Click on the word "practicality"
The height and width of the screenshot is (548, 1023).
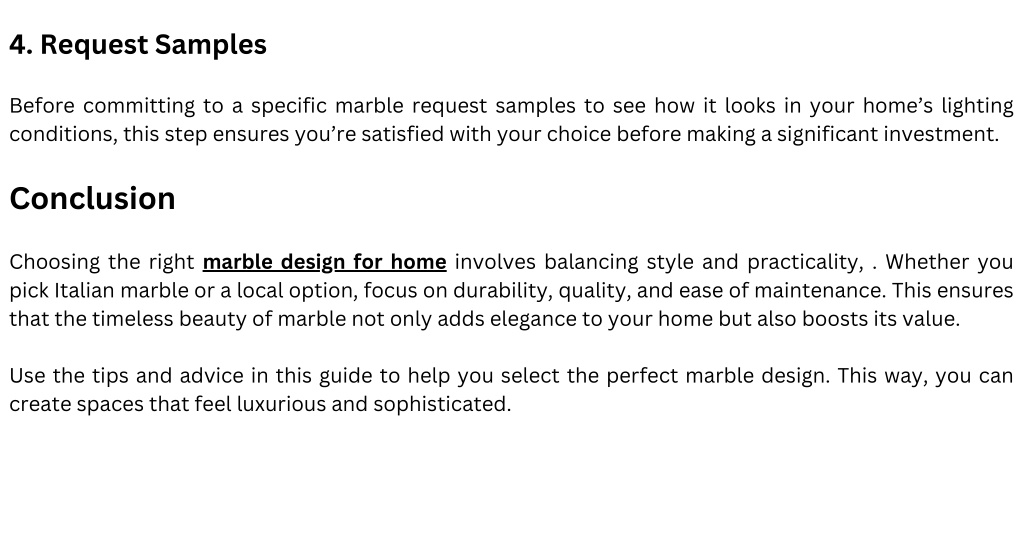click(x=803, y=262)
